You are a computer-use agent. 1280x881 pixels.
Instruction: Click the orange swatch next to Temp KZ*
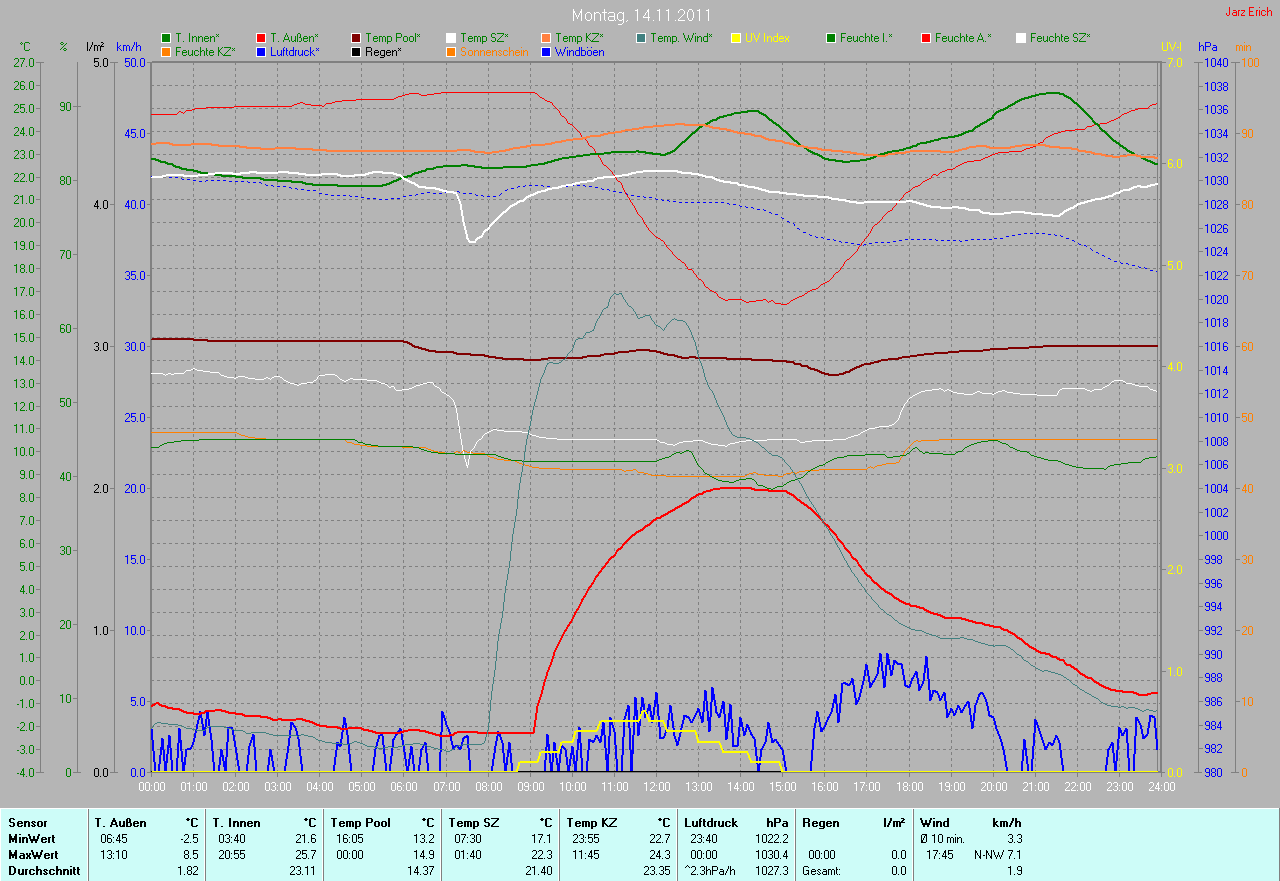(546, 38)
